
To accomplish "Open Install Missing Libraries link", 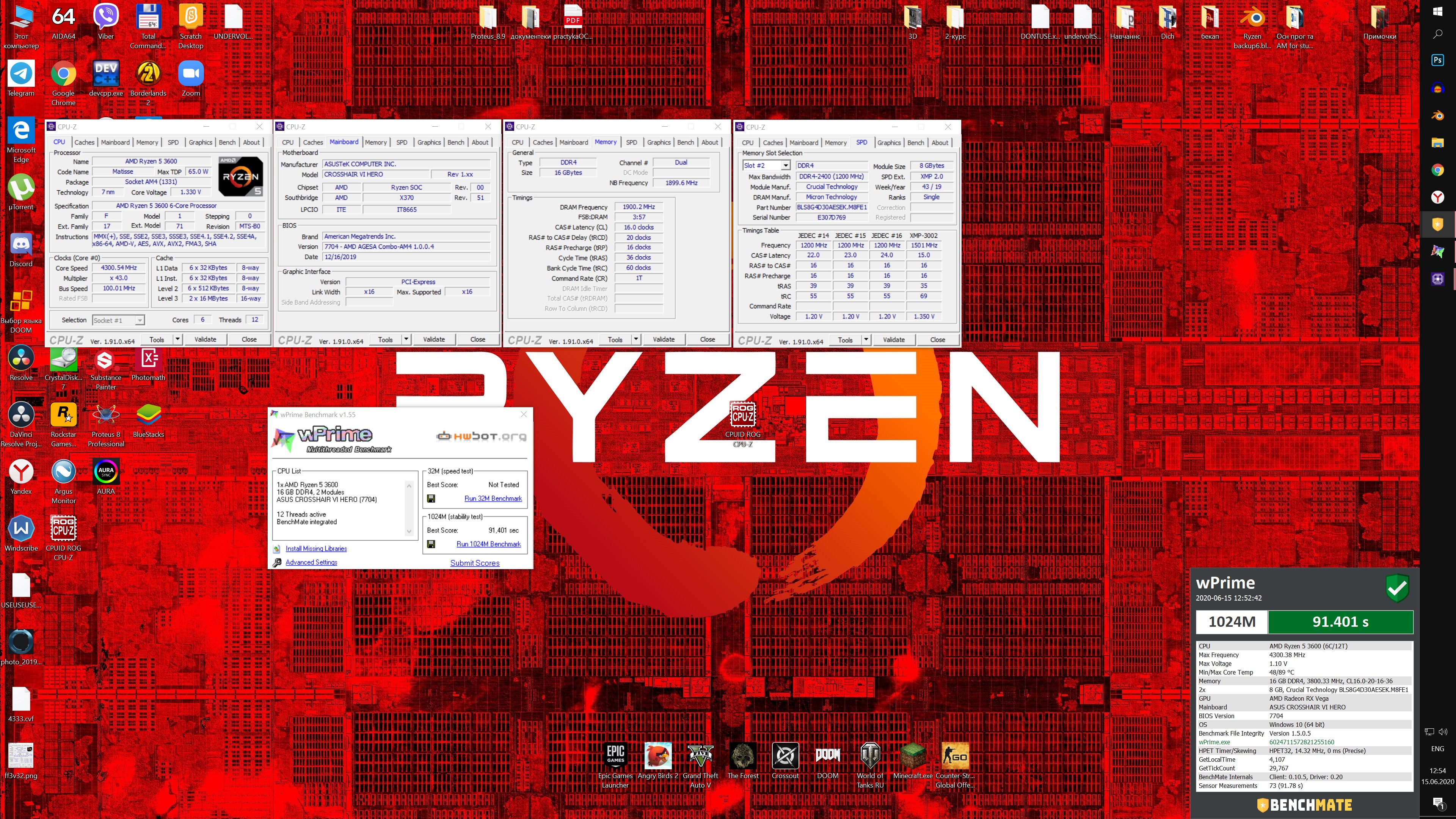I will 316,548.
